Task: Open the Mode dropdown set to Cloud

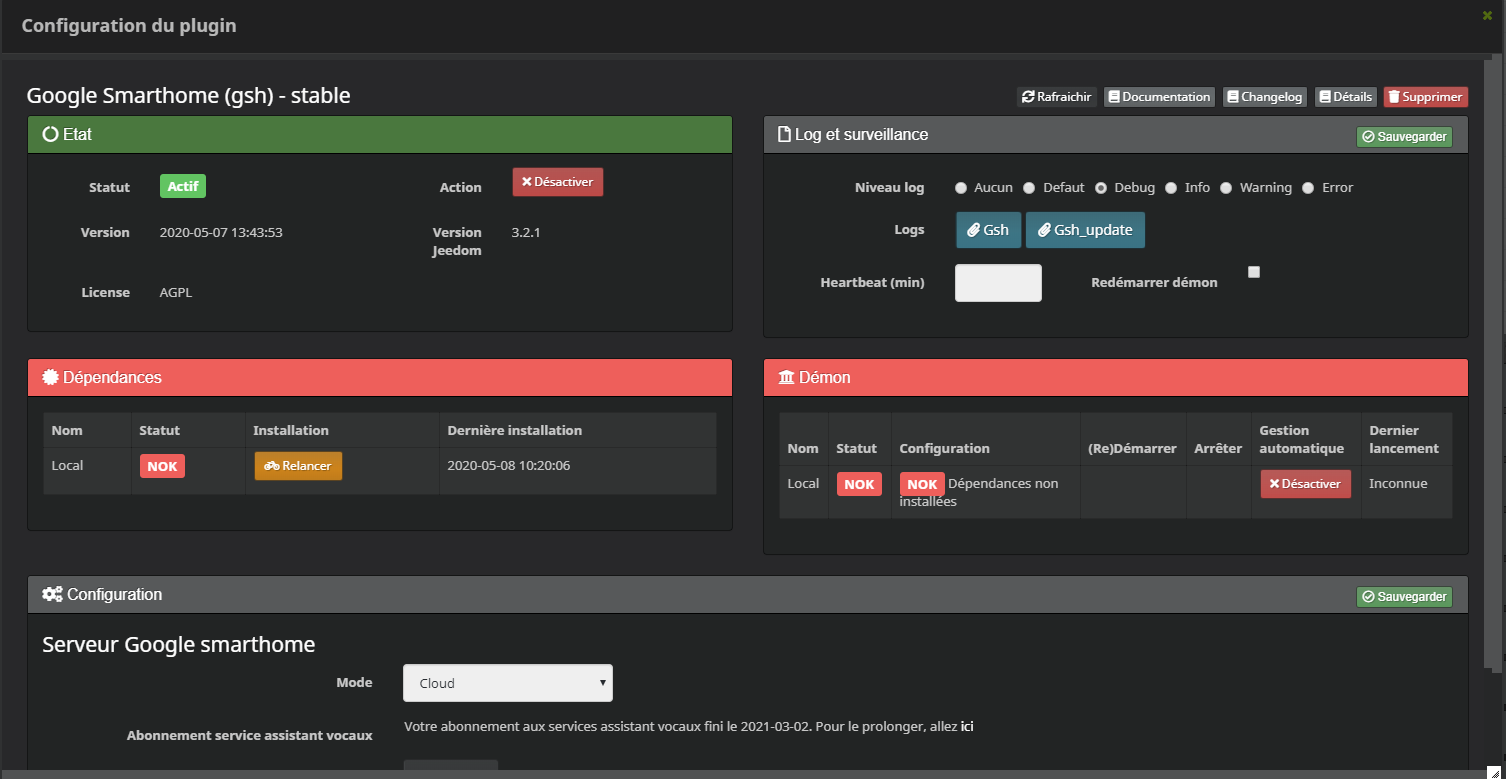Action: (x=508, y=683)
